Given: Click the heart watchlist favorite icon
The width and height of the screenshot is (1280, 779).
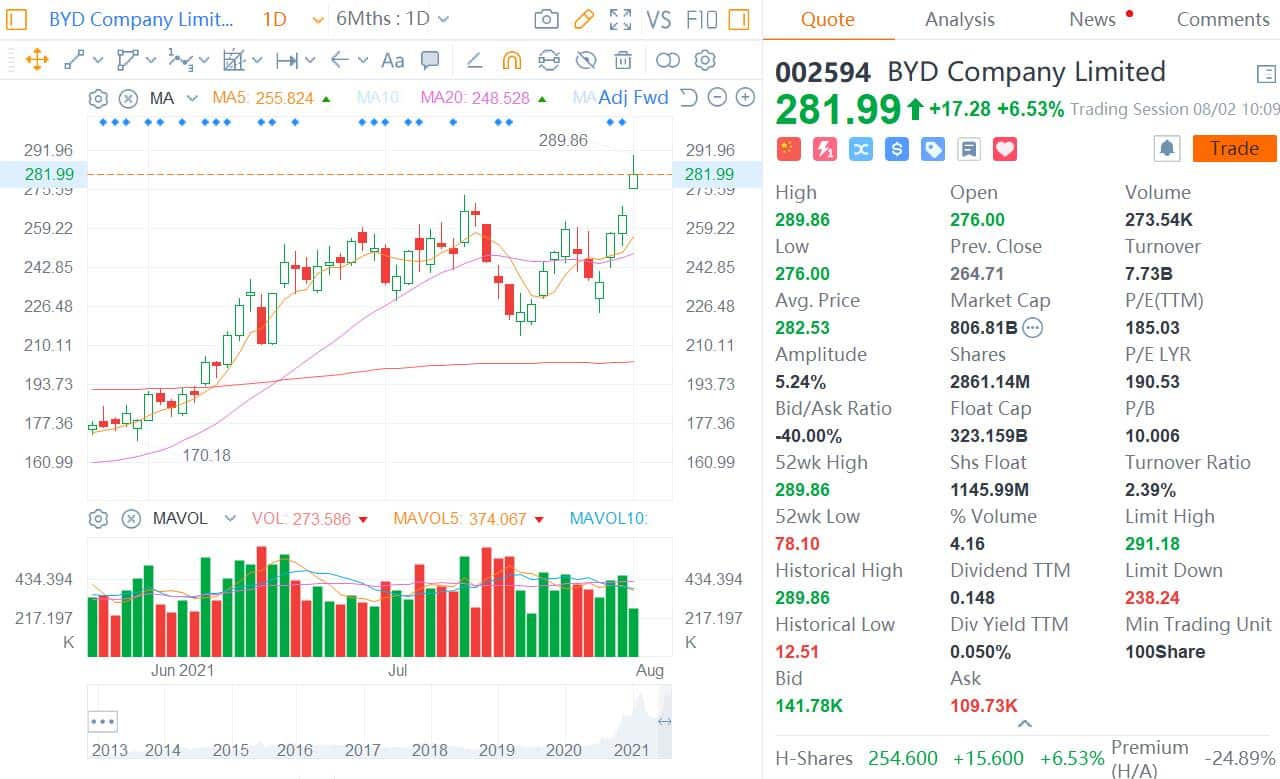Looking at the screenshot, I should coord(1005,149).
